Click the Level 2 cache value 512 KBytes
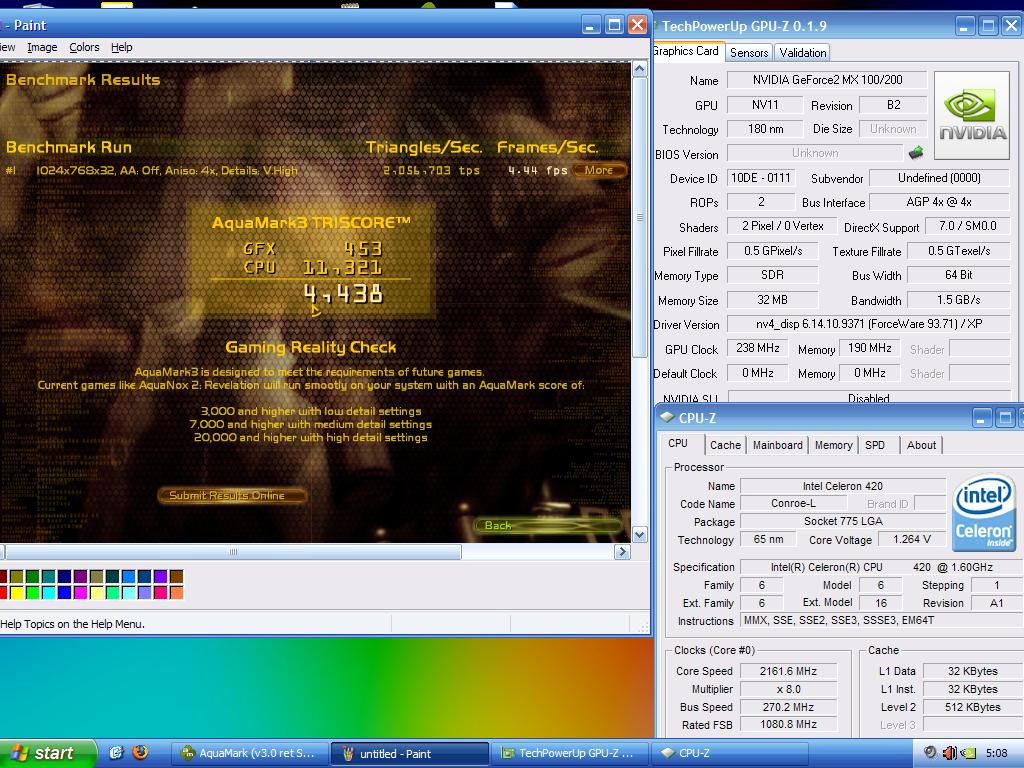 tap(972, 707)
